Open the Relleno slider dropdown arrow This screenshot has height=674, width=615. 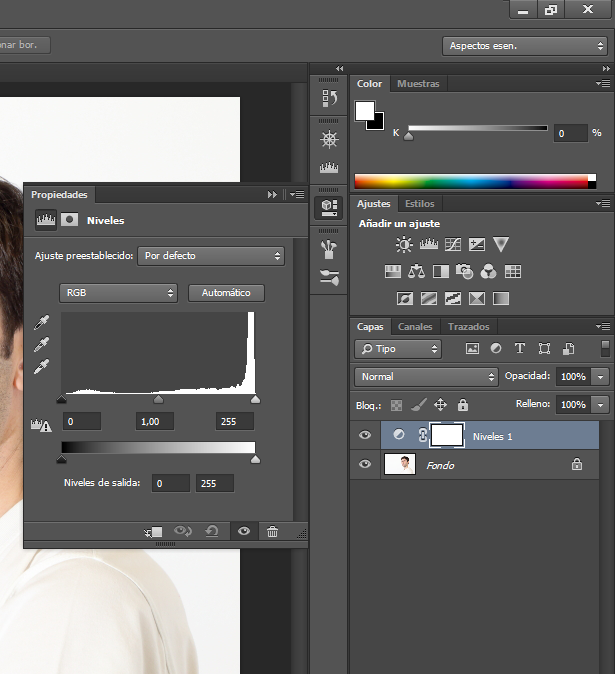point(600,405)
